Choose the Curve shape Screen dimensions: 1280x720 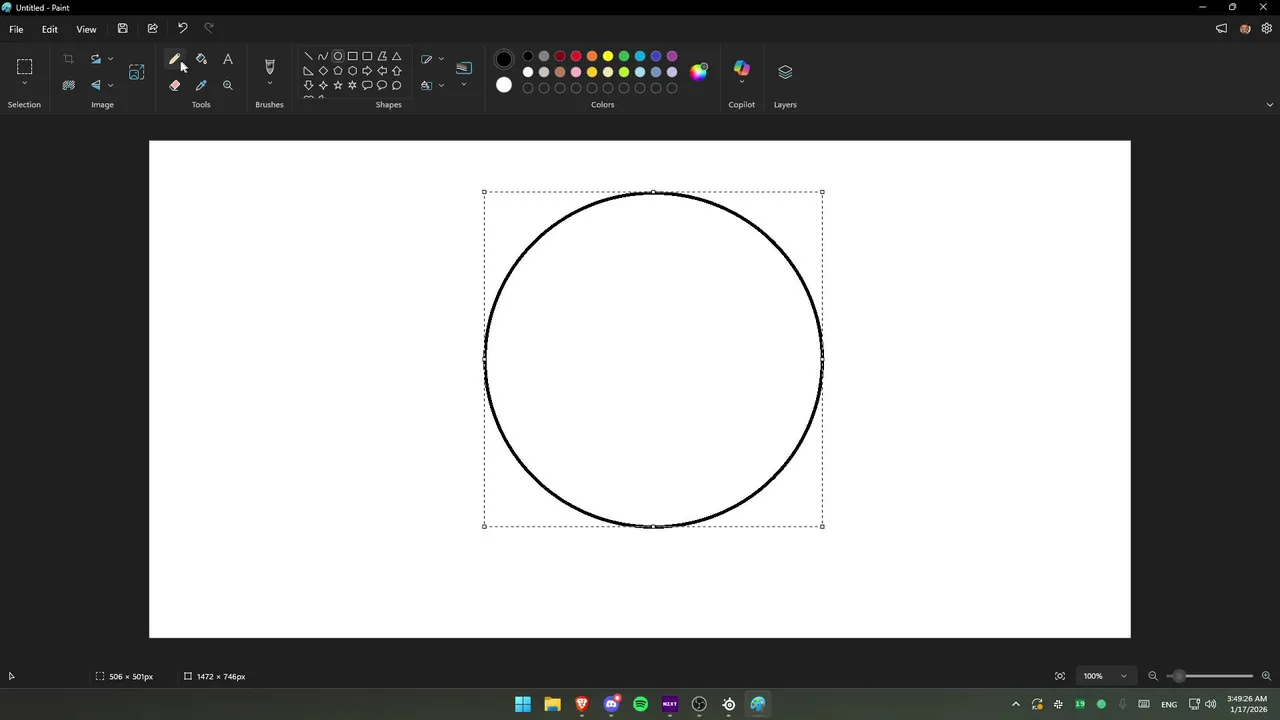(323, 57)
